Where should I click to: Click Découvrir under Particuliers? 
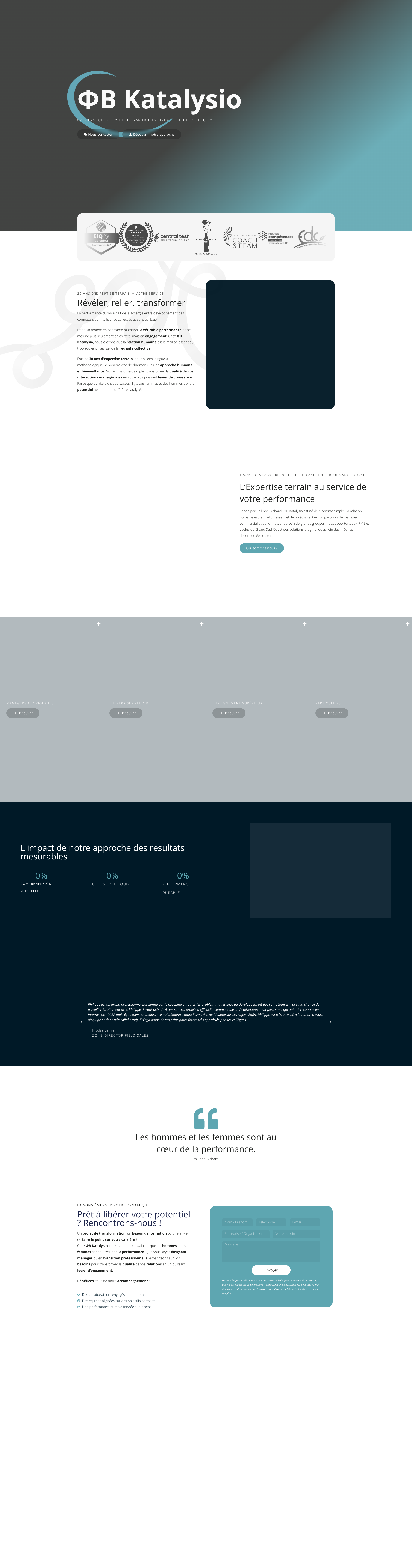coord(332,713)
